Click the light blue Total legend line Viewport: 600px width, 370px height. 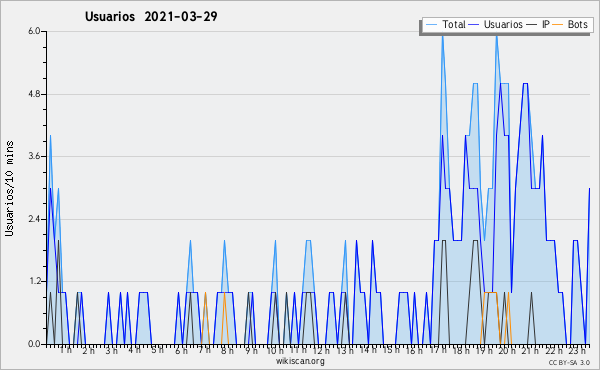[x=431, y=25]
